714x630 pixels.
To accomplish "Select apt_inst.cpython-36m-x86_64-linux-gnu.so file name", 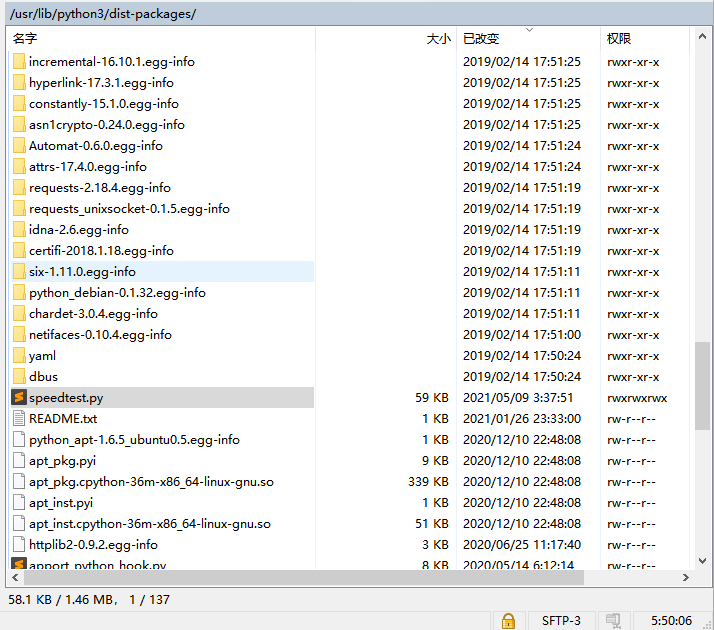I will point(150,523).
